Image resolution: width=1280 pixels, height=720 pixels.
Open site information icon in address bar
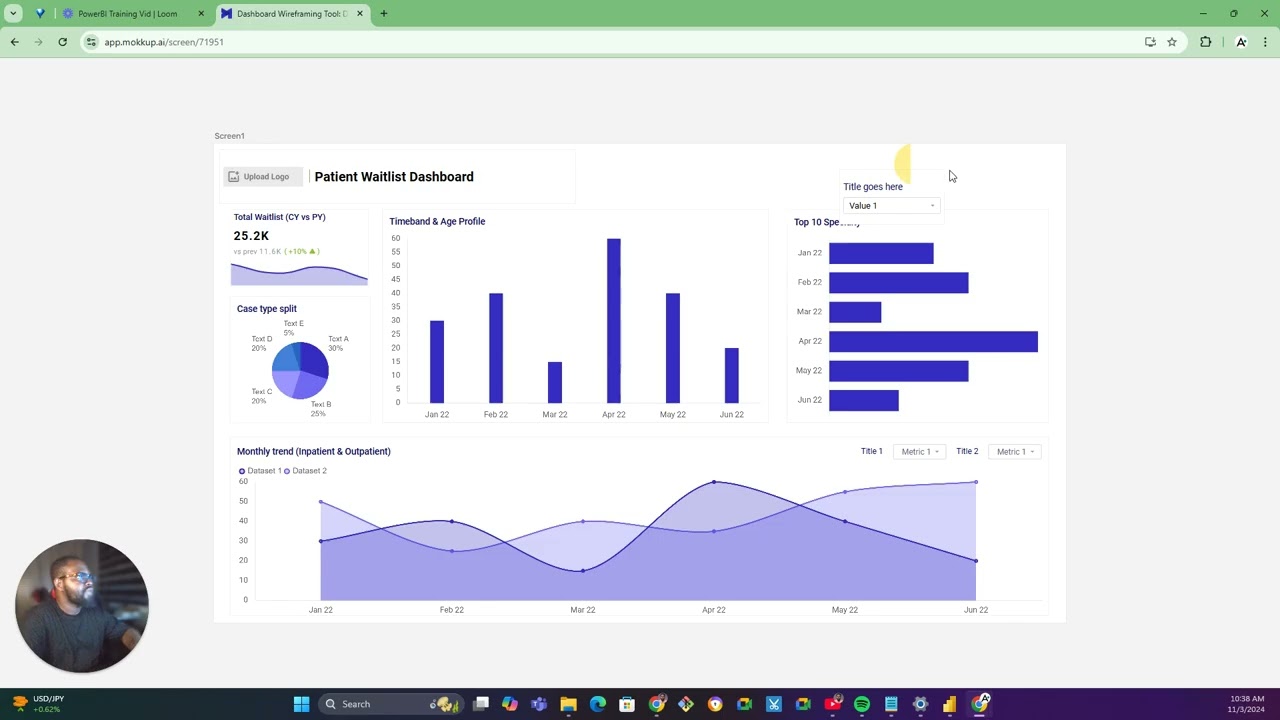point(91,42)
